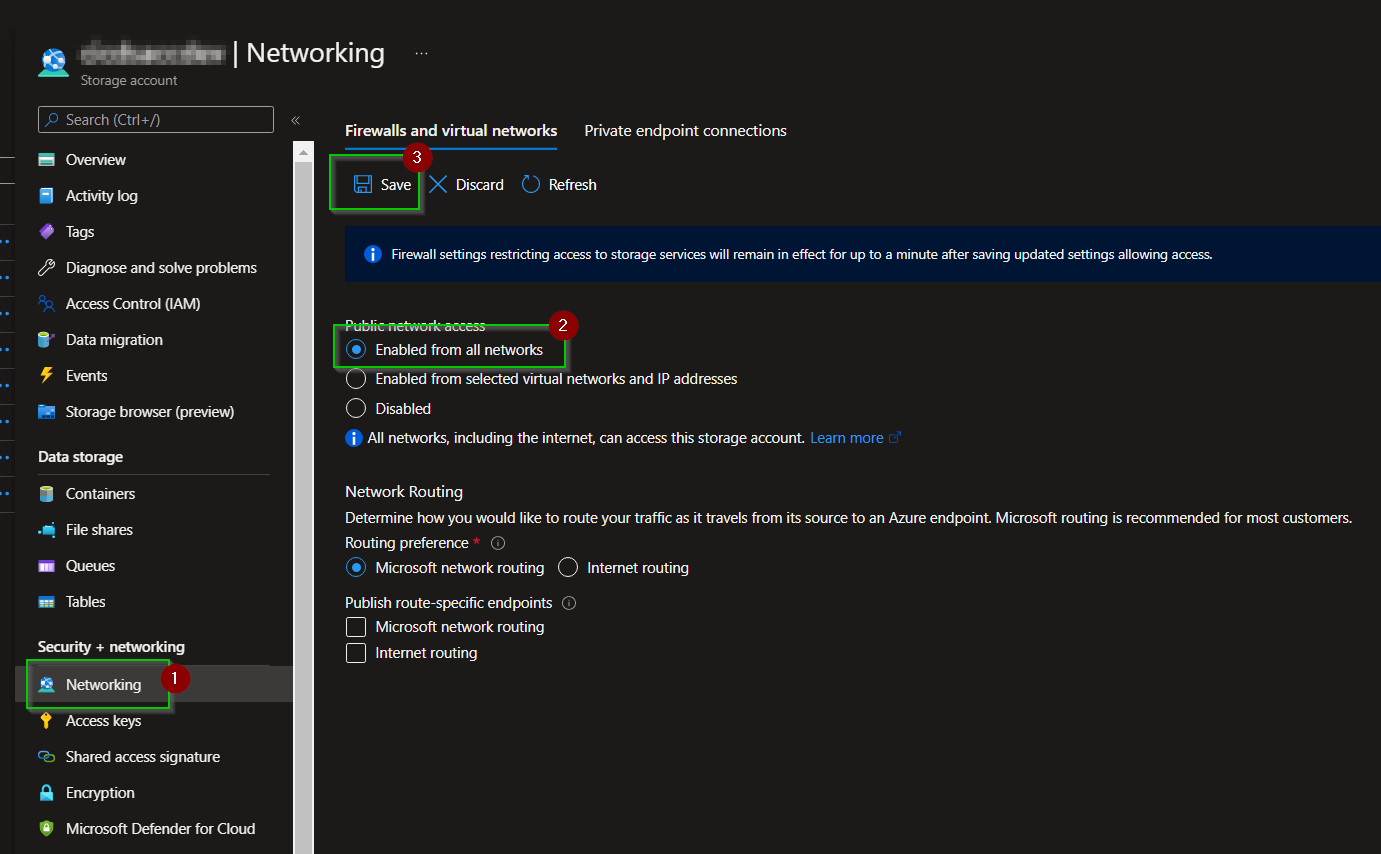Click the wrench Diagnose and solve problems icon
The height and width of the screenshot is (854, 1381).
tap(46, 268)
